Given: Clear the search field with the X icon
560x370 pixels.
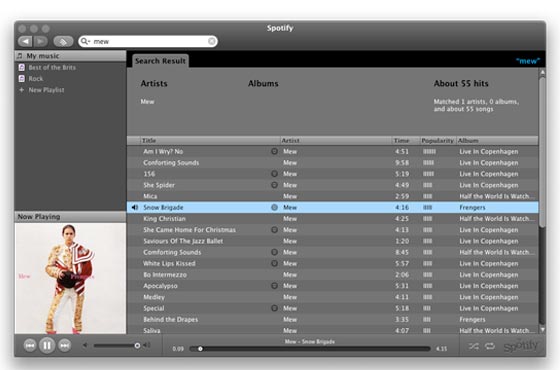Looking at the screenshot, I should point(212,41).
